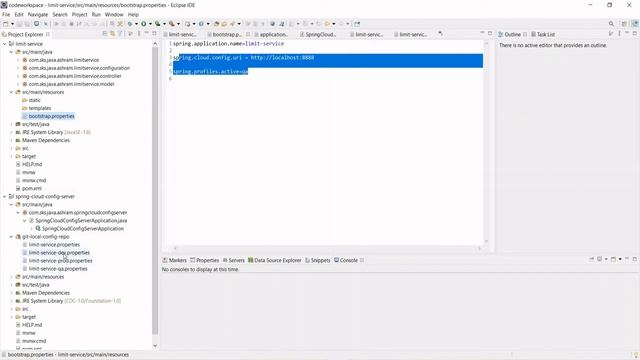Image resolution: width=640 pixels, height=360 pixels.
Task: Close the bootstrap.properties editor tab
Action: tap(248, 34)
